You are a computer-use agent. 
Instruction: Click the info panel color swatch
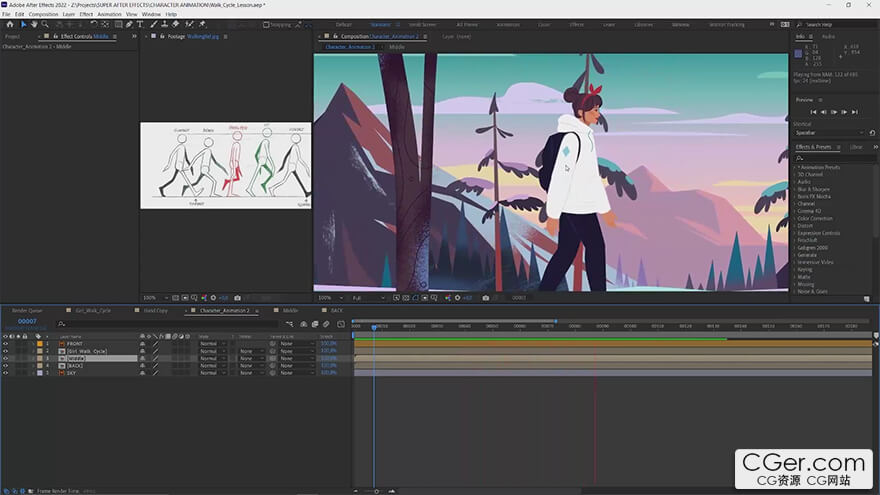(x=798, y=54)
